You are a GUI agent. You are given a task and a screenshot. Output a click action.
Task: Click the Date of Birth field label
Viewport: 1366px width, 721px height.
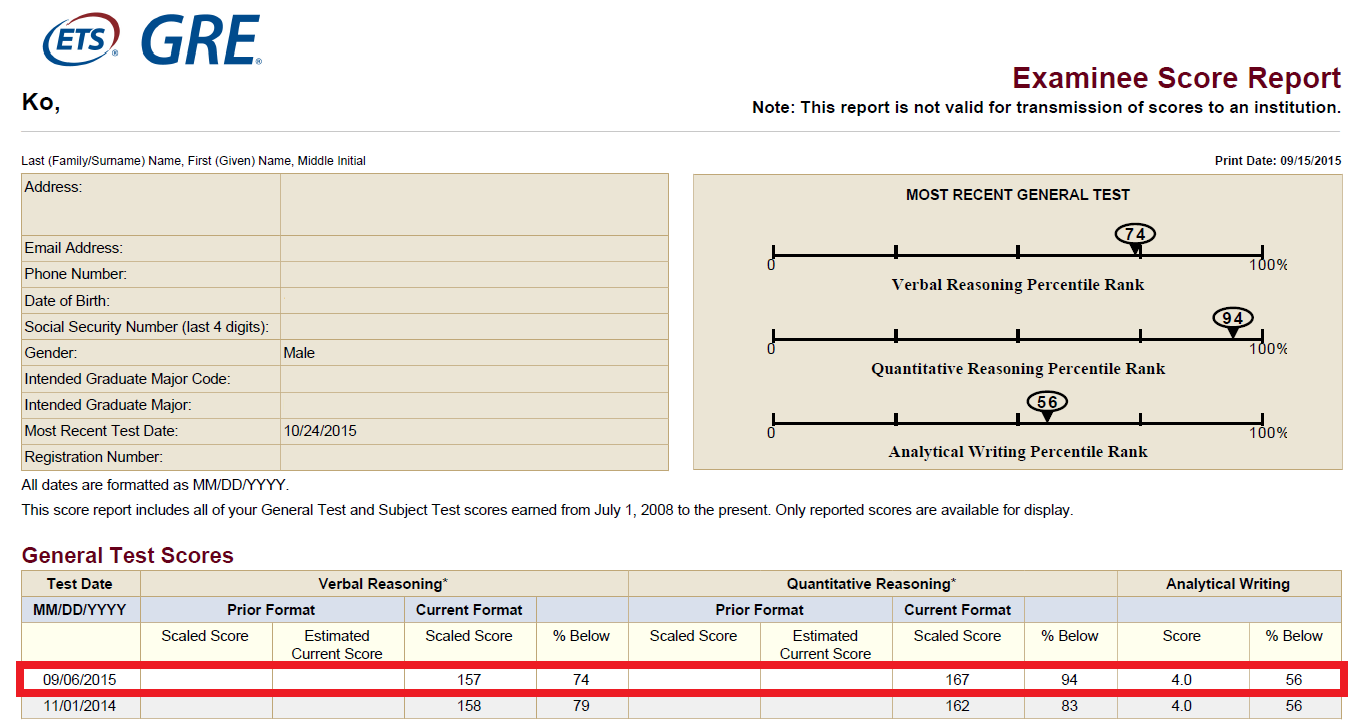click(67, 301)
